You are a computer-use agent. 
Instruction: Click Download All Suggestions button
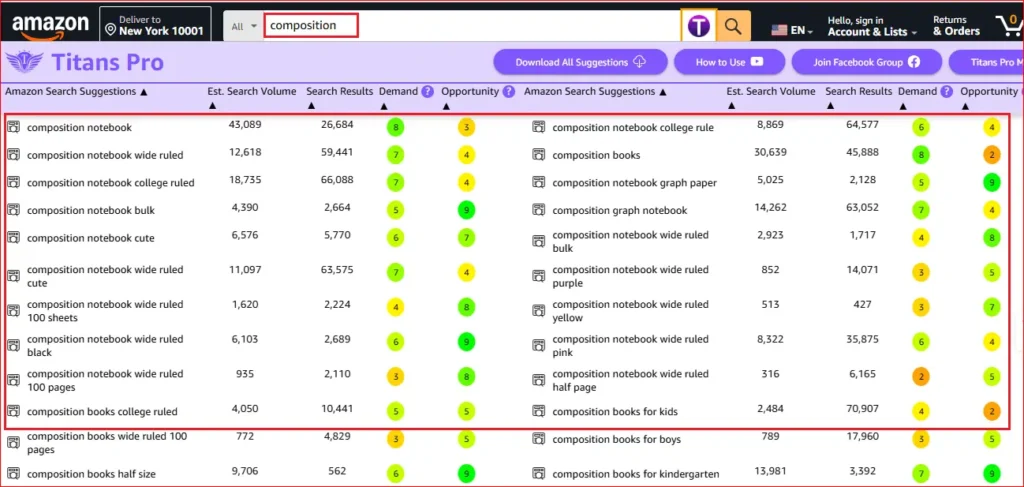[581, 62]
